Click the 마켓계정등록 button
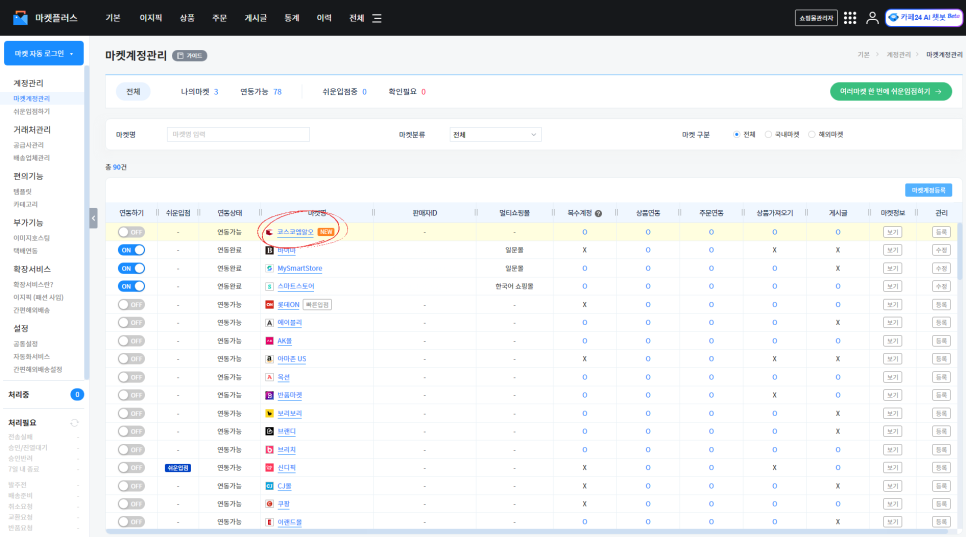 [x=928, y=190]
